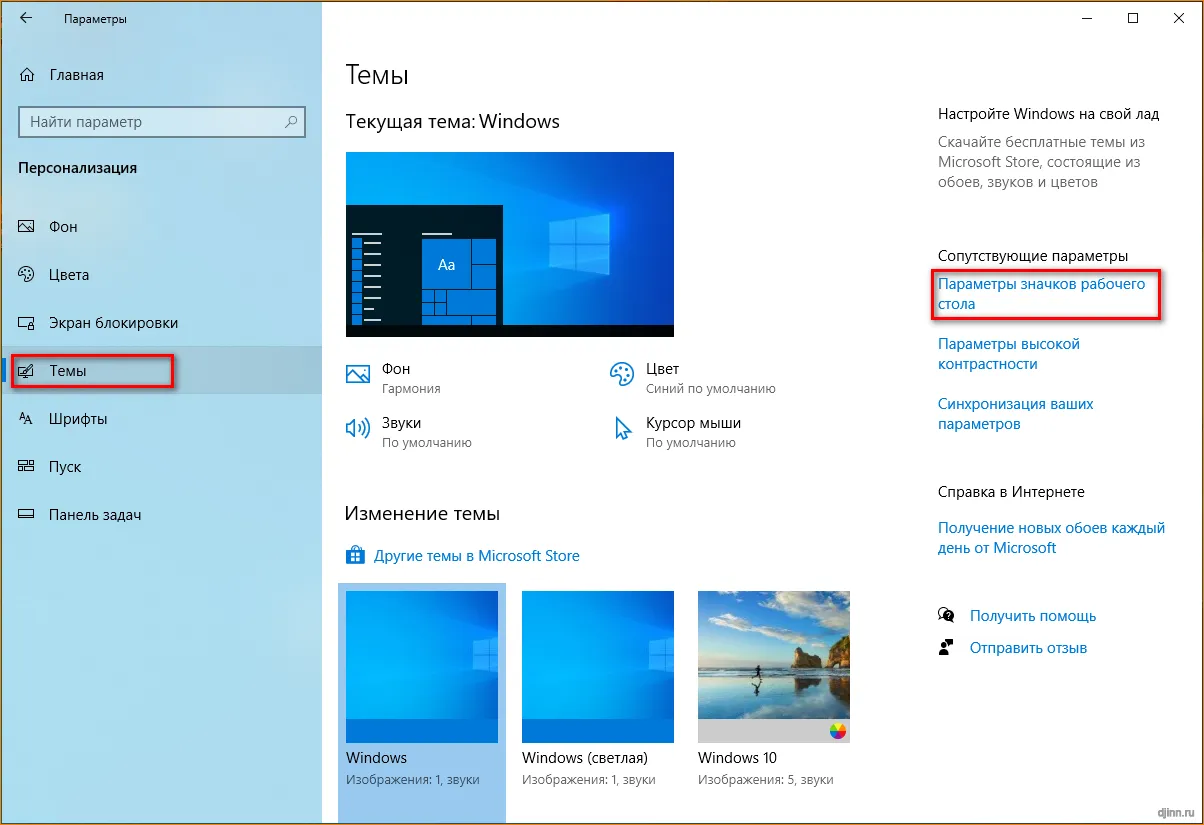Click Синхронизация ваших параметров link
The image size is (1204, 825).
[x=1015, y=414]
